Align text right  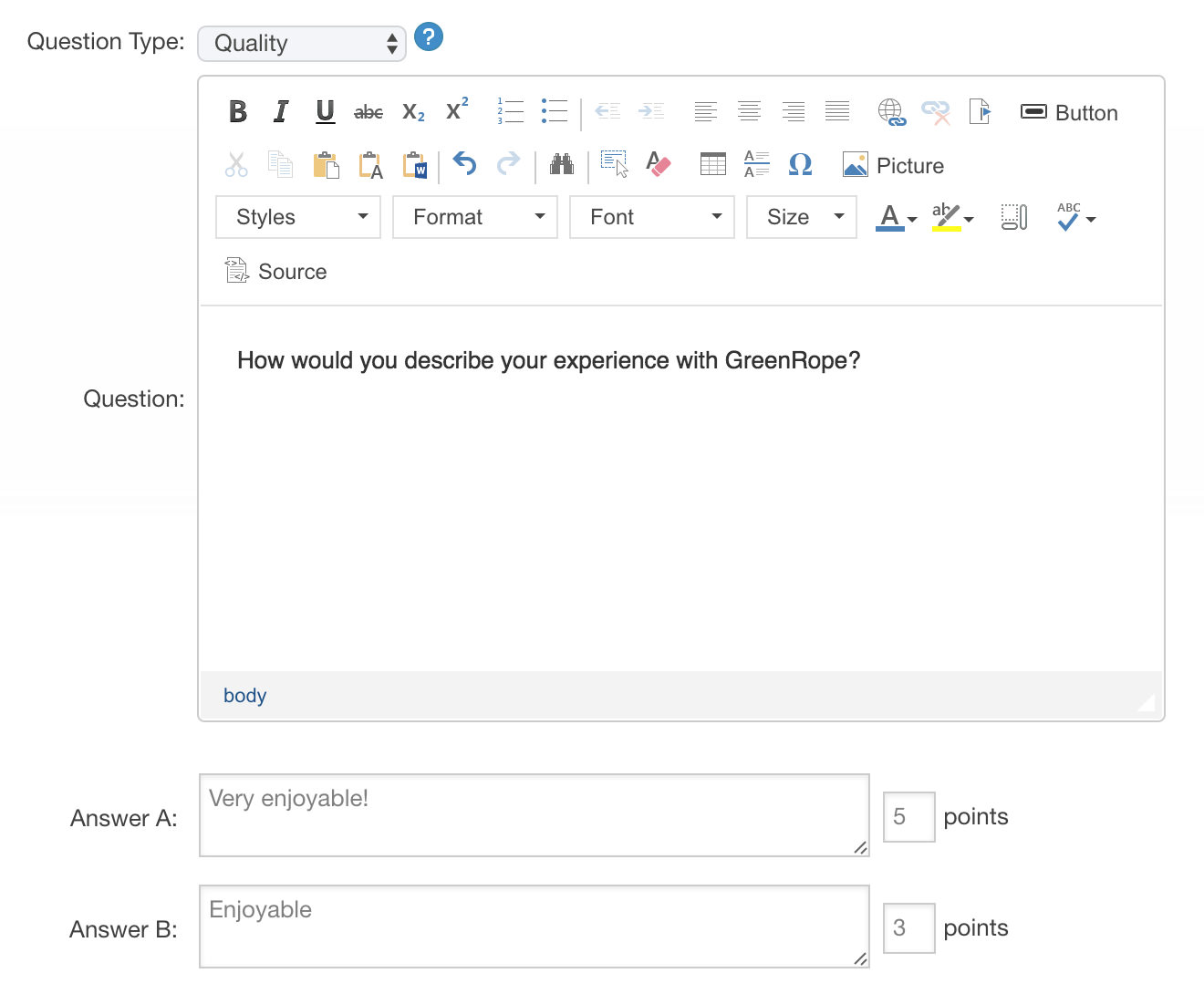pos(793,112)
